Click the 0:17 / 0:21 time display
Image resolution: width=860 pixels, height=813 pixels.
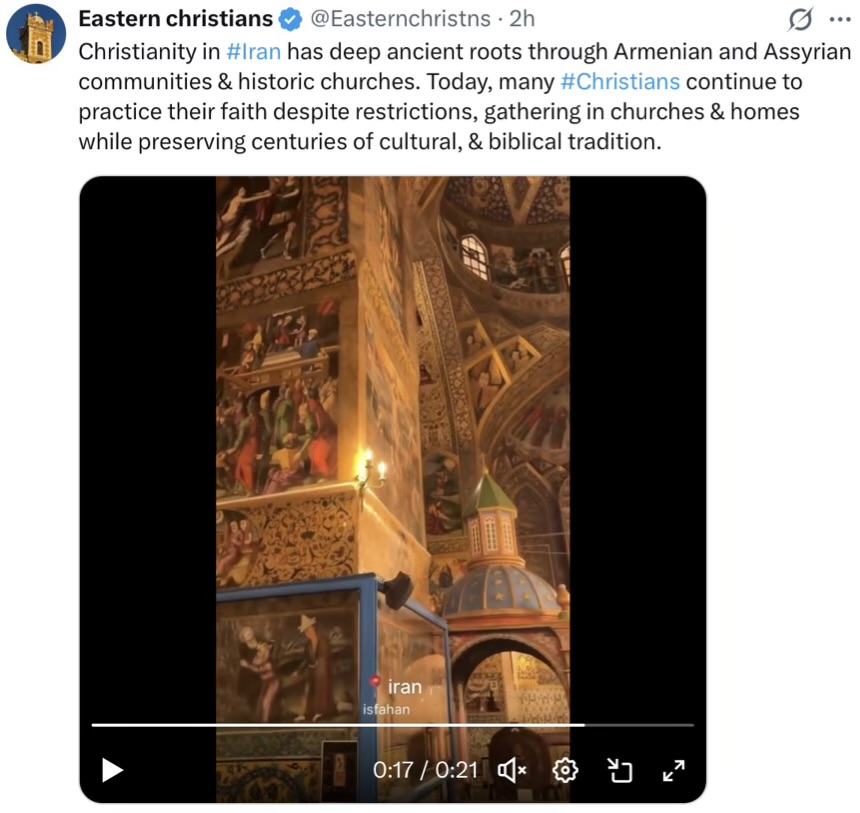[x=426, y=770]
